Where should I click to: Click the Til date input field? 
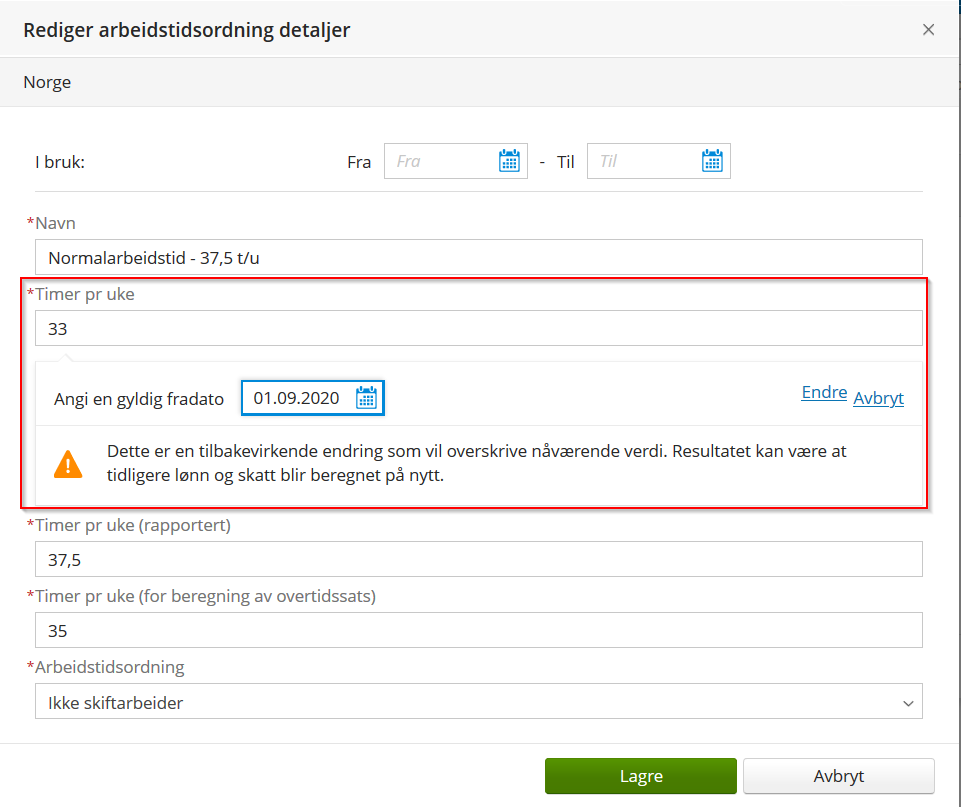tap(643, 161)
